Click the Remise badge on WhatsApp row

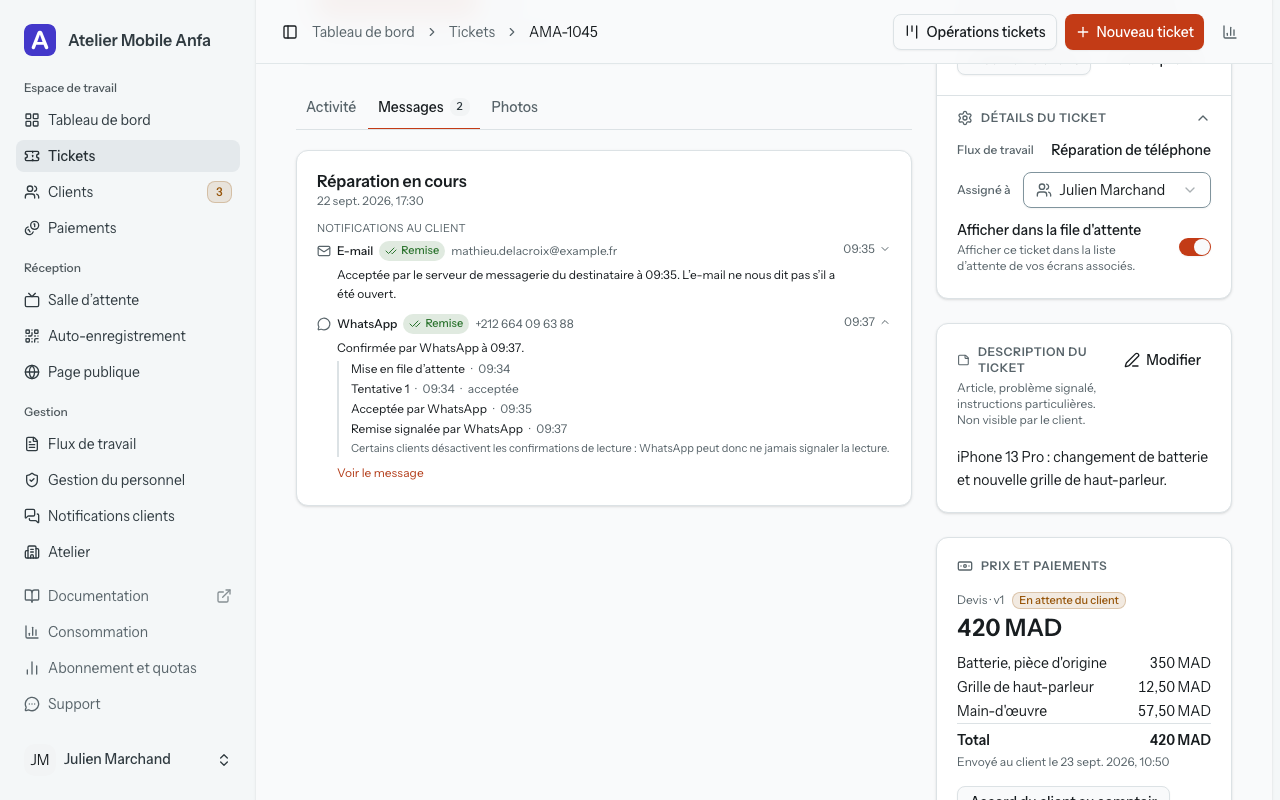point(436,324)
